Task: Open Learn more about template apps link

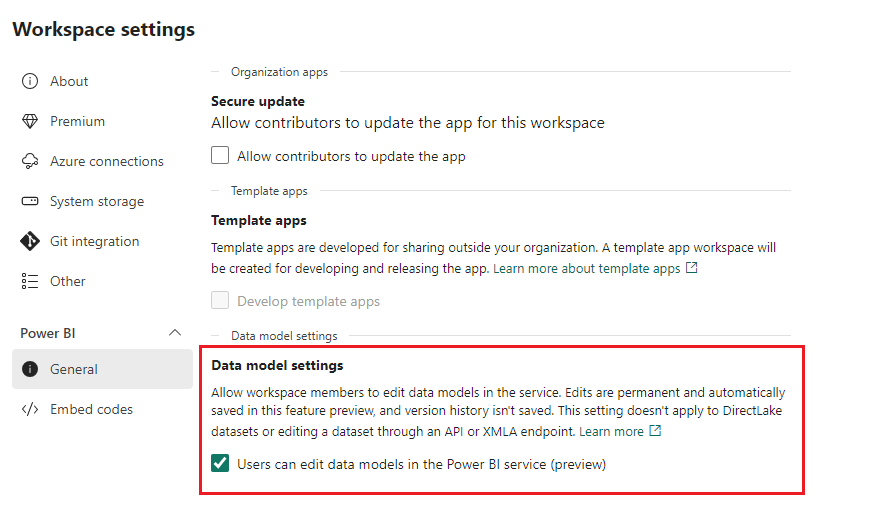Action: point(586,269)
